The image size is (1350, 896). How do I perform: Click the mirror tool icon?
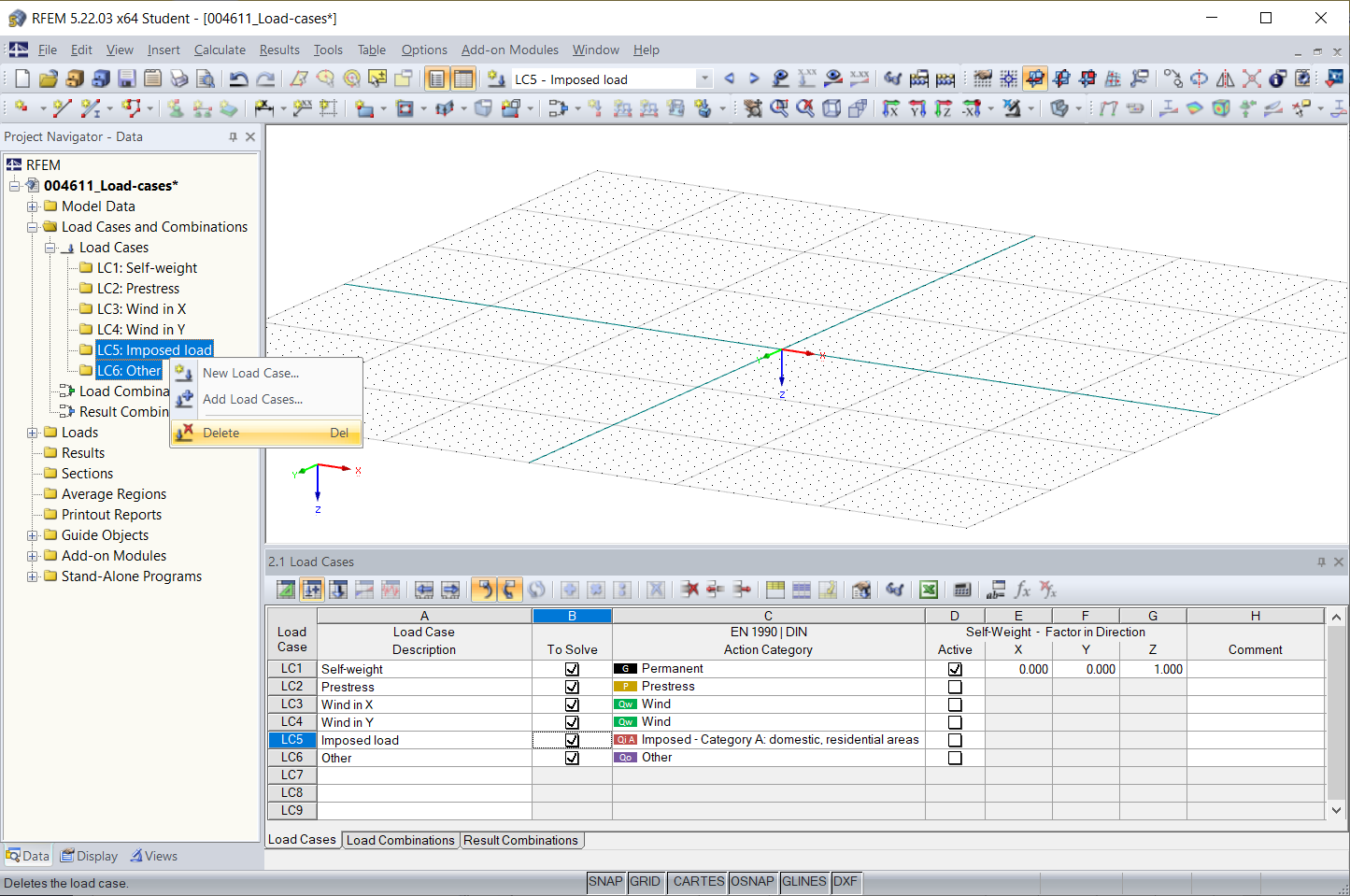tap(1225, 79)
